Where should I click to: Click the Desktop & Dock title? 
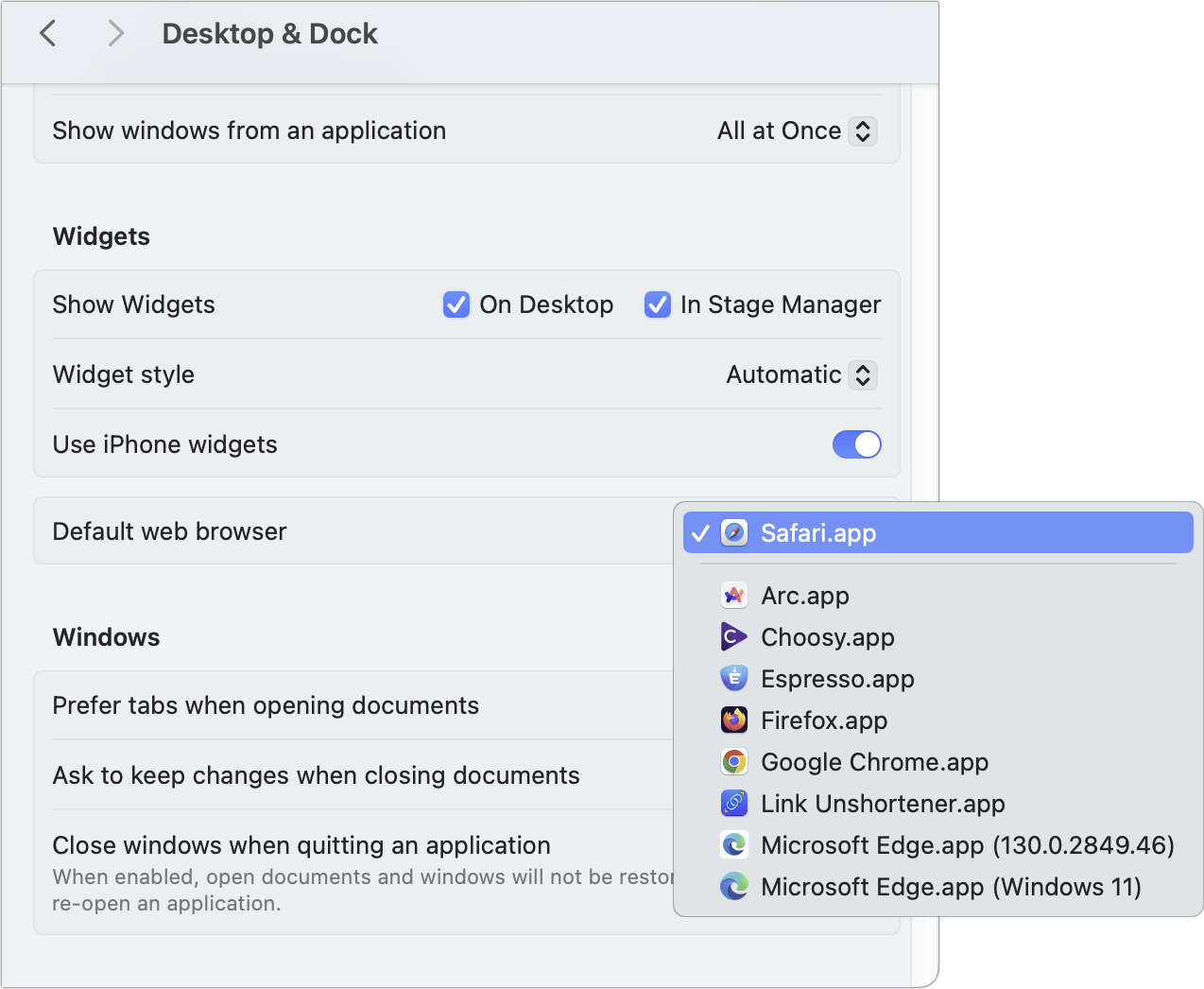coord(269,34)
